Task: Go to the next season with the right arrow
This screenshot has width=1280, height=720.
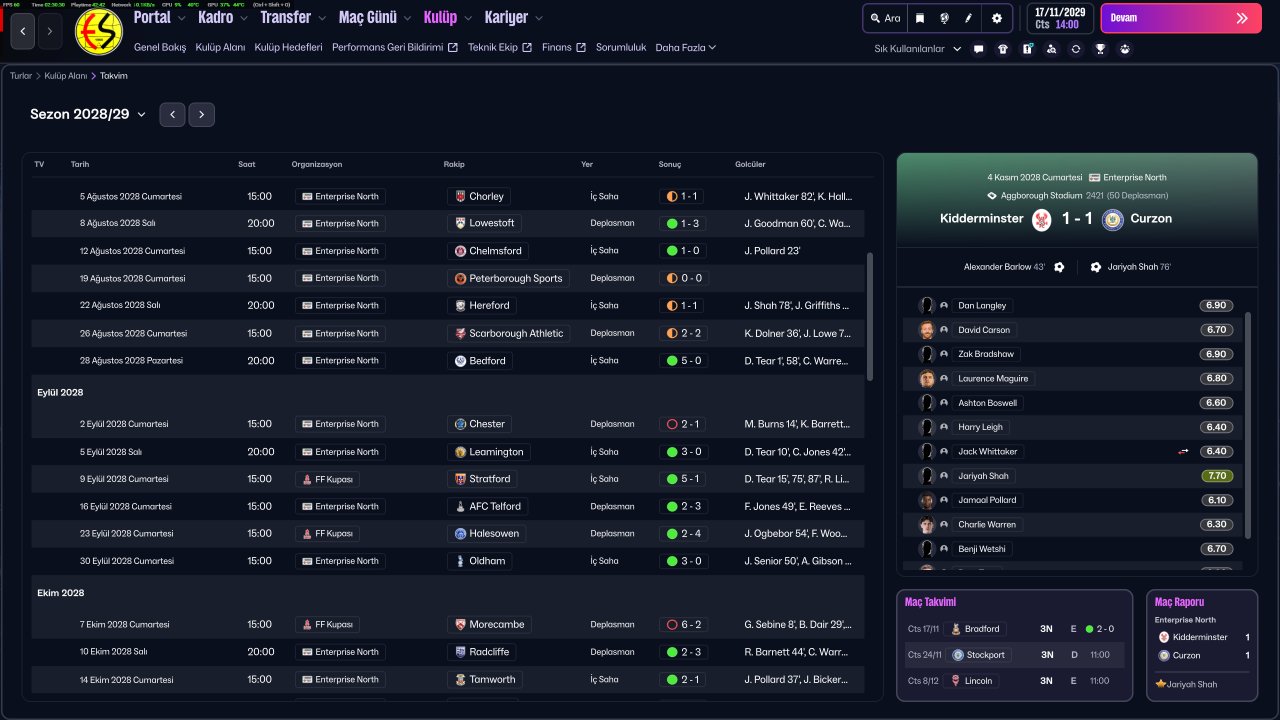Action: [x=202, y=115]
